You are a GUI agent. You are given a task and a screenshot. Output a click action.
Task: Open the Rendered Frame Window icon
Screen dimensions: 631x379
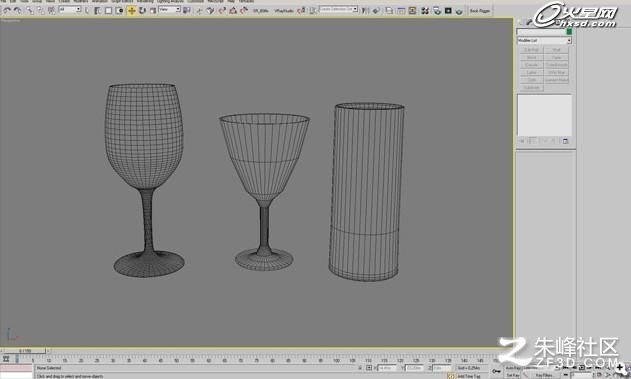[448, 11]
